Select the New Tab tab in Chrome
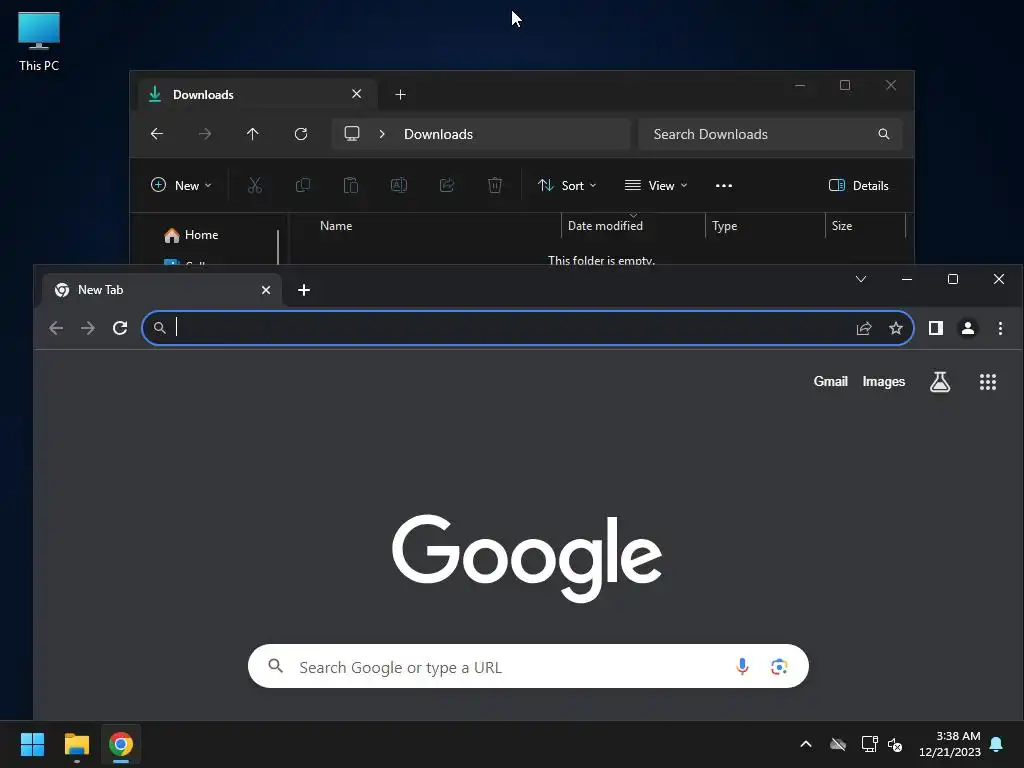This screenshot has height=768, width=1024. [x=162, y=290]
